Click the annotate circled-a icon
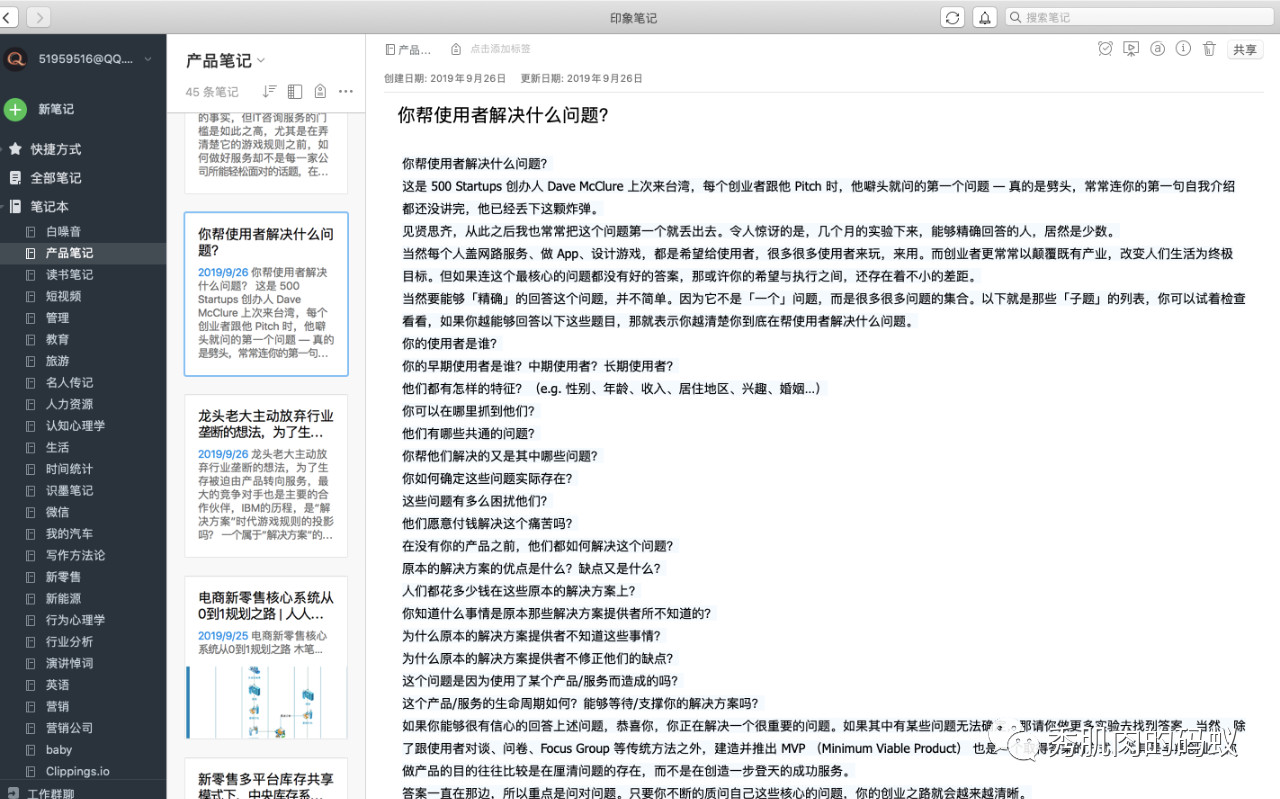Viewport: 1280px width, 799px height. (x=1157, y=49)
